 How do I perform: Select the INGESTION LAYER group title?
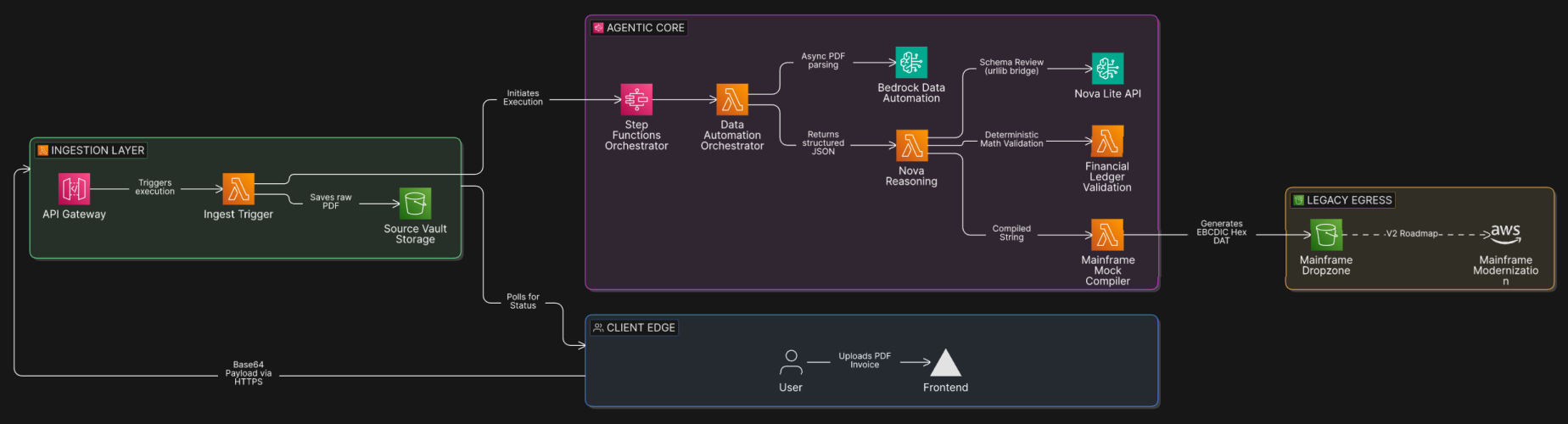[98, 150]
